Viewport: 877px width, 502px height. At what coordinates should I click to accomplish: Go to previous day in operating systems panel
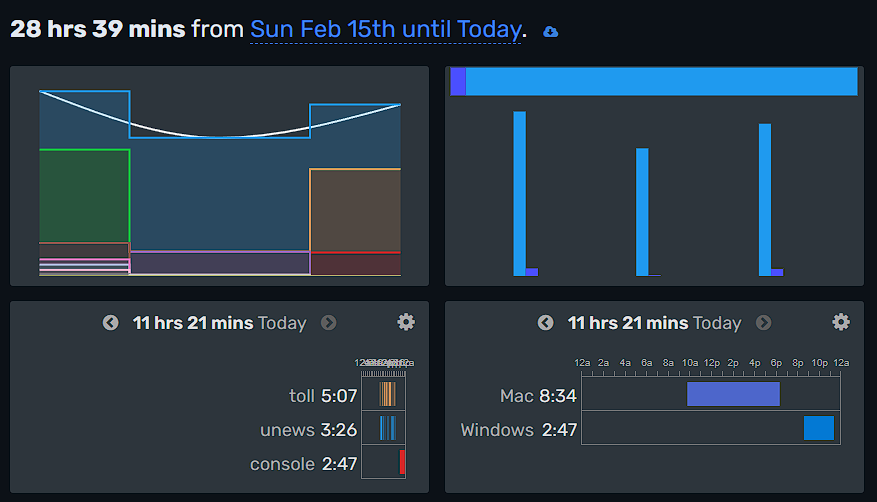coord(546,323)
